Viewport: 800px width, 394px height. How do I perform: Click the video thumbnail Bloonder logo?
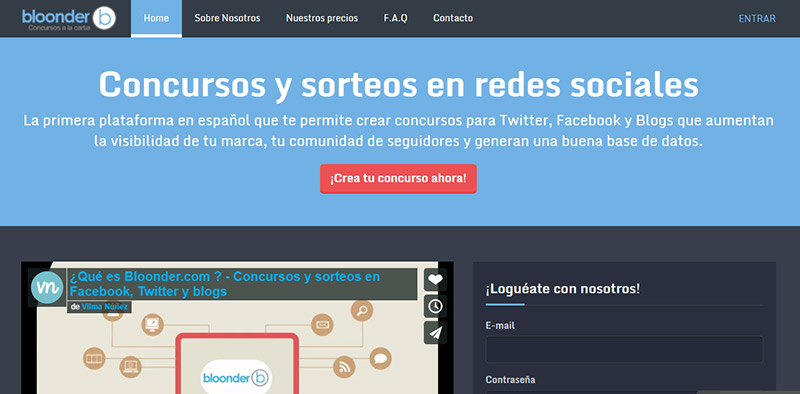(x=236, y=378)
